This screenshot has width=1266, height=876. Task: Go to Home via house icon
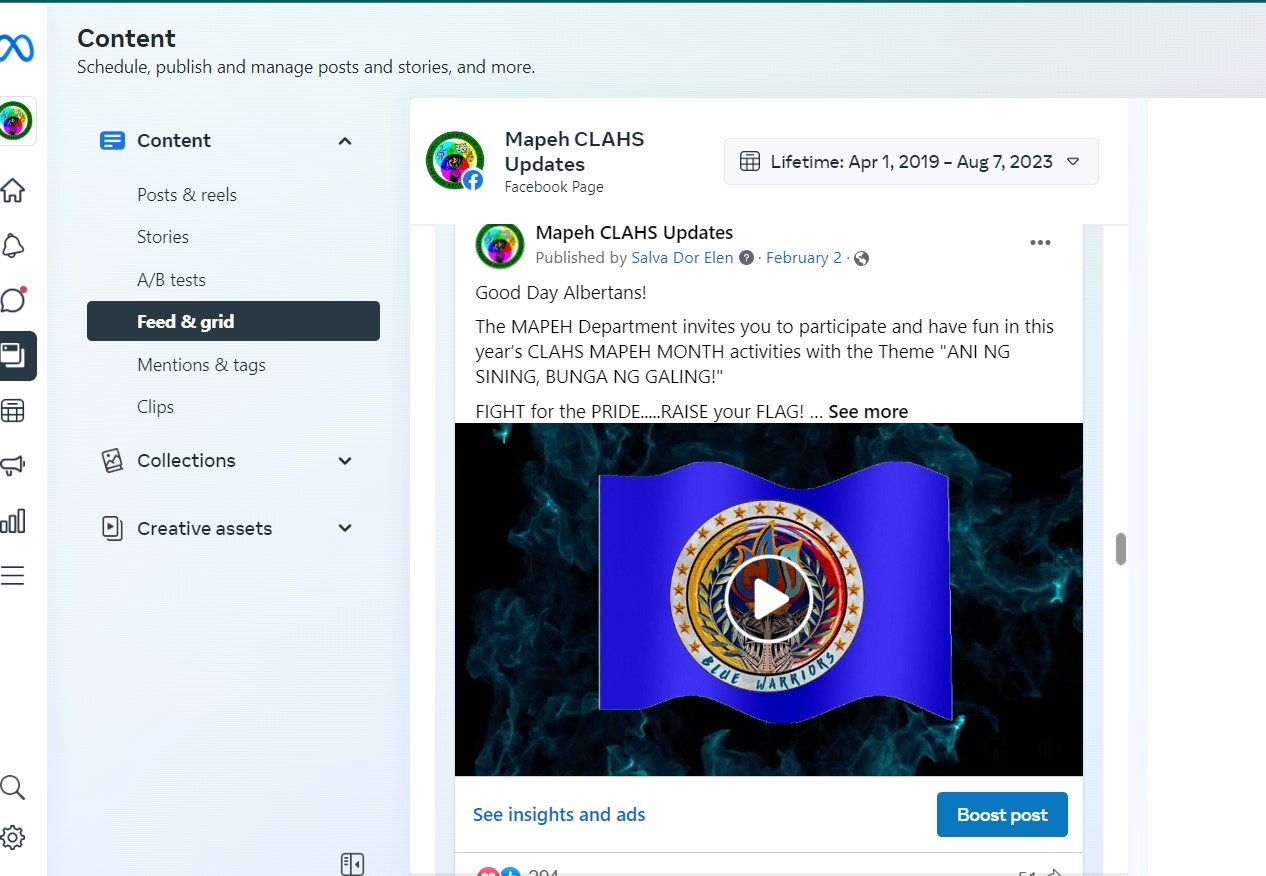(x=12, y=190)
